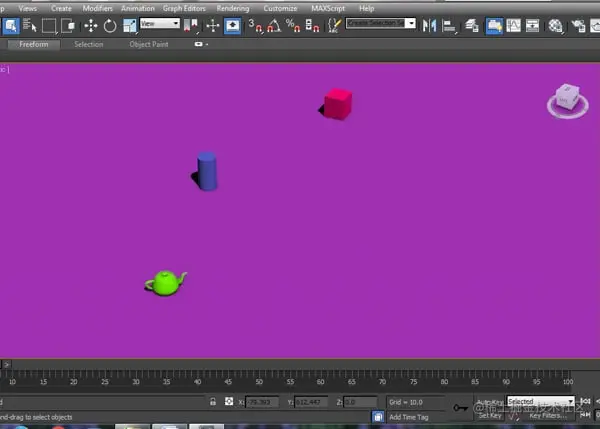Viewport: 600px width, 429px height.
Task: Open the Manage Layers dialog
Action: [472, 26]
